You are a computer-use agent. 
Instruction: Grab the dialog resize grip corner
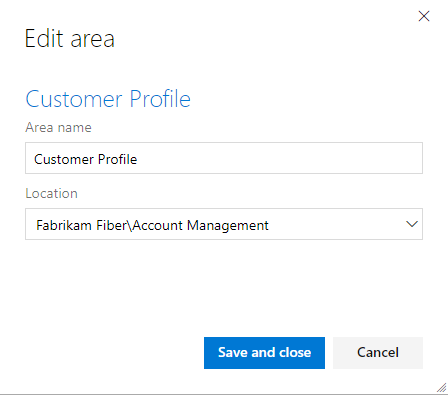(442, 388)
